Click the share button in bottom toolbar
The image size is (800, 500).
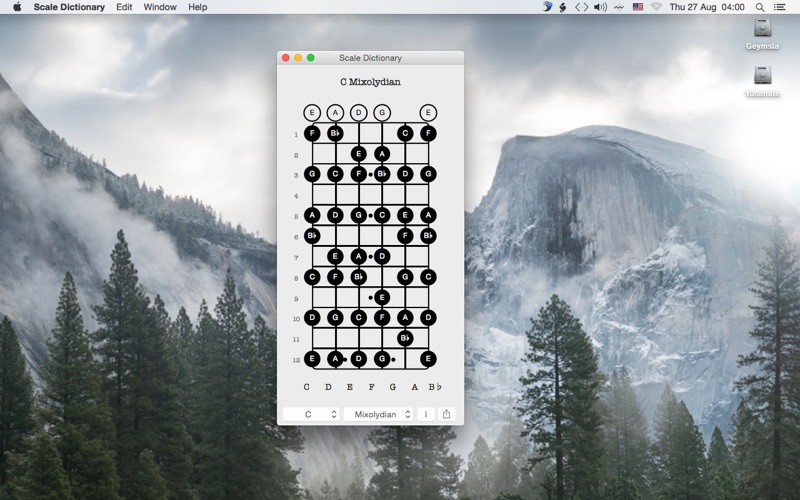(447, 414)
